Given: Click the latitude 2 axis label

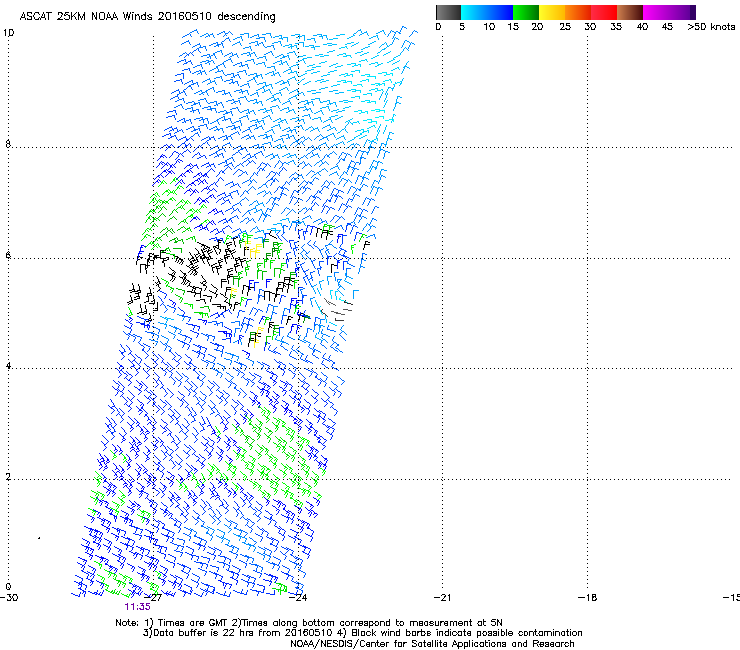Looking at the screenshot, I should click(x=8, y=476).
